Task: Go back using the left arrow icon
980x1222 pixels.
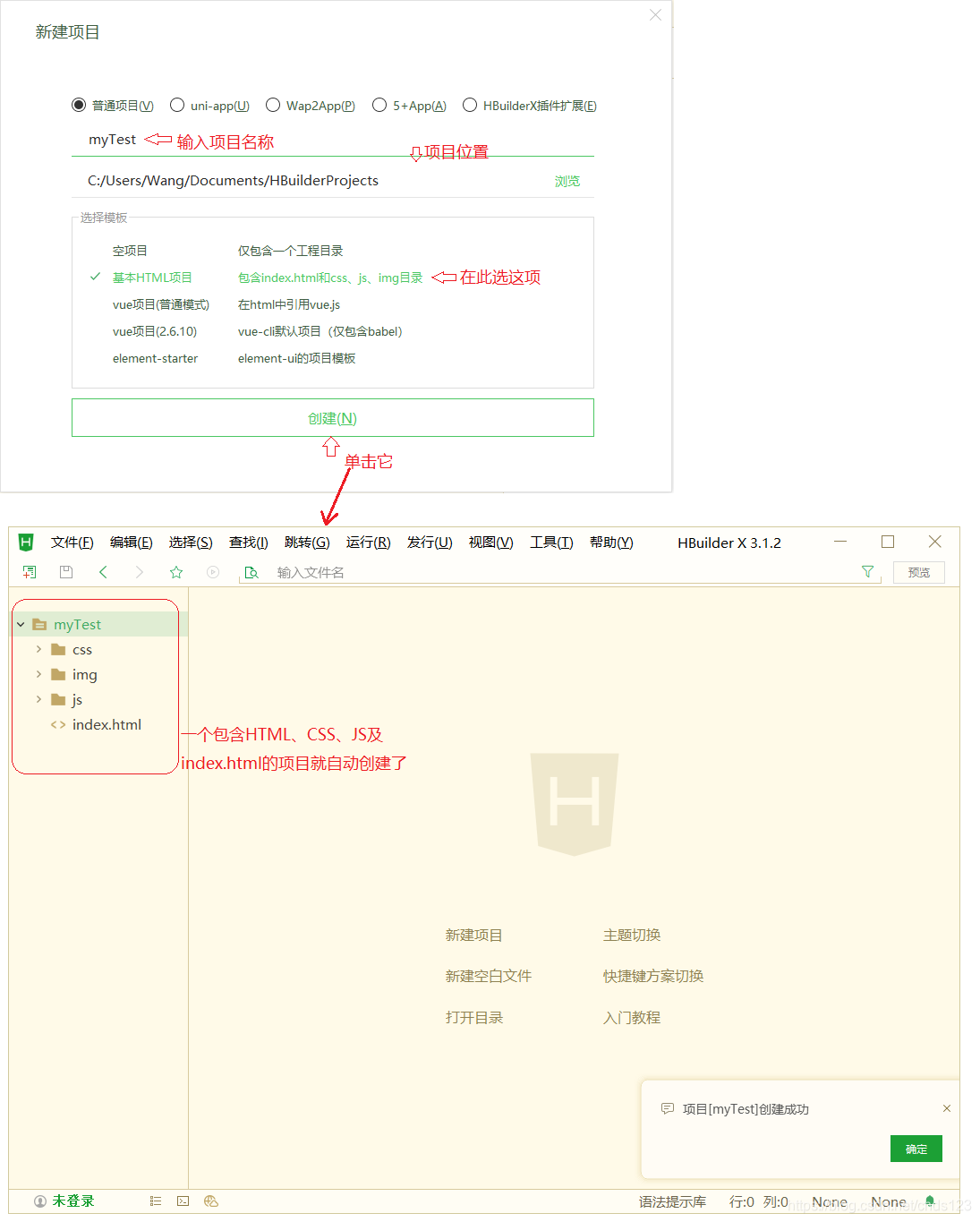Action: pyautogui.click(x=103, y=572)
